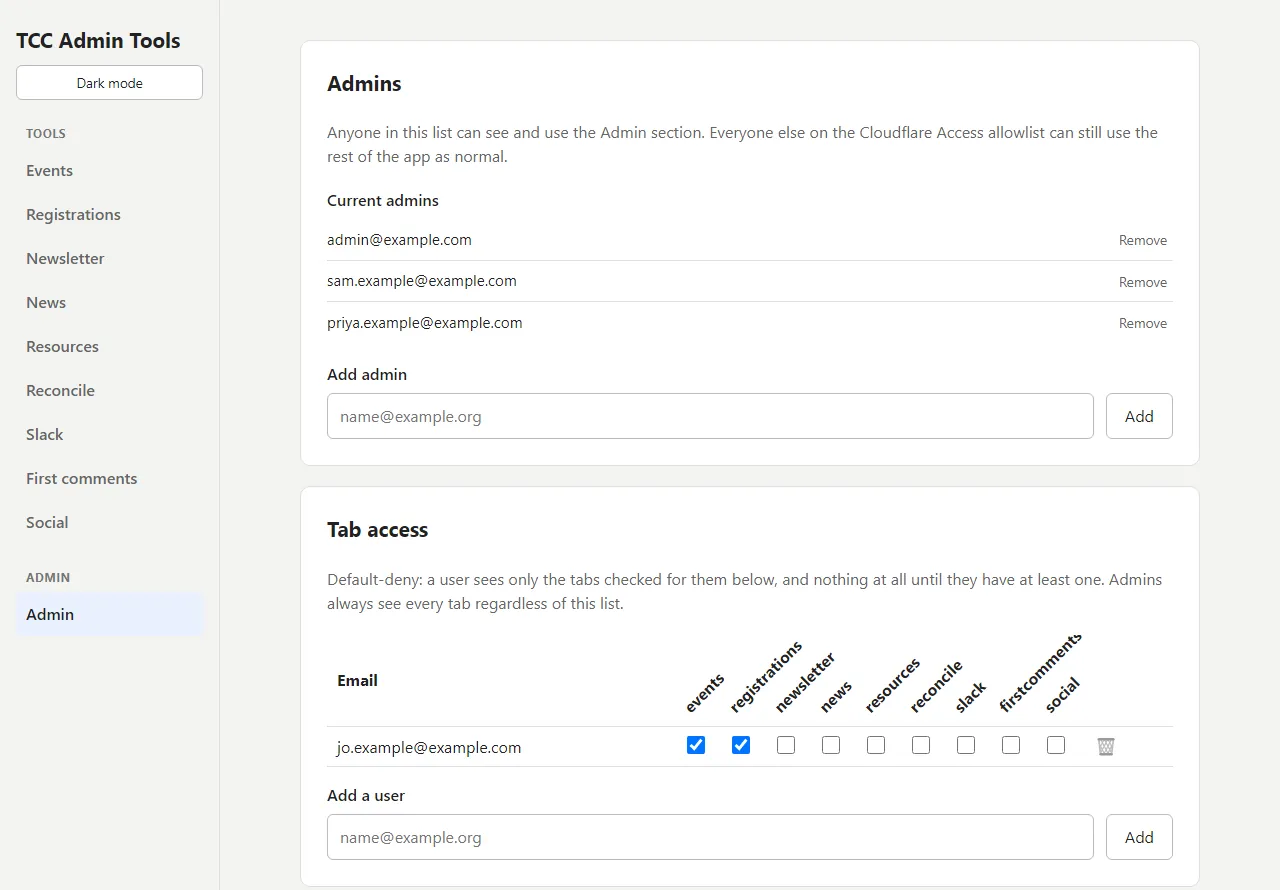Click sam.example@example.com in Current admins
The height and width of the screenshot is (890, 1280).
tap(422, 281)
